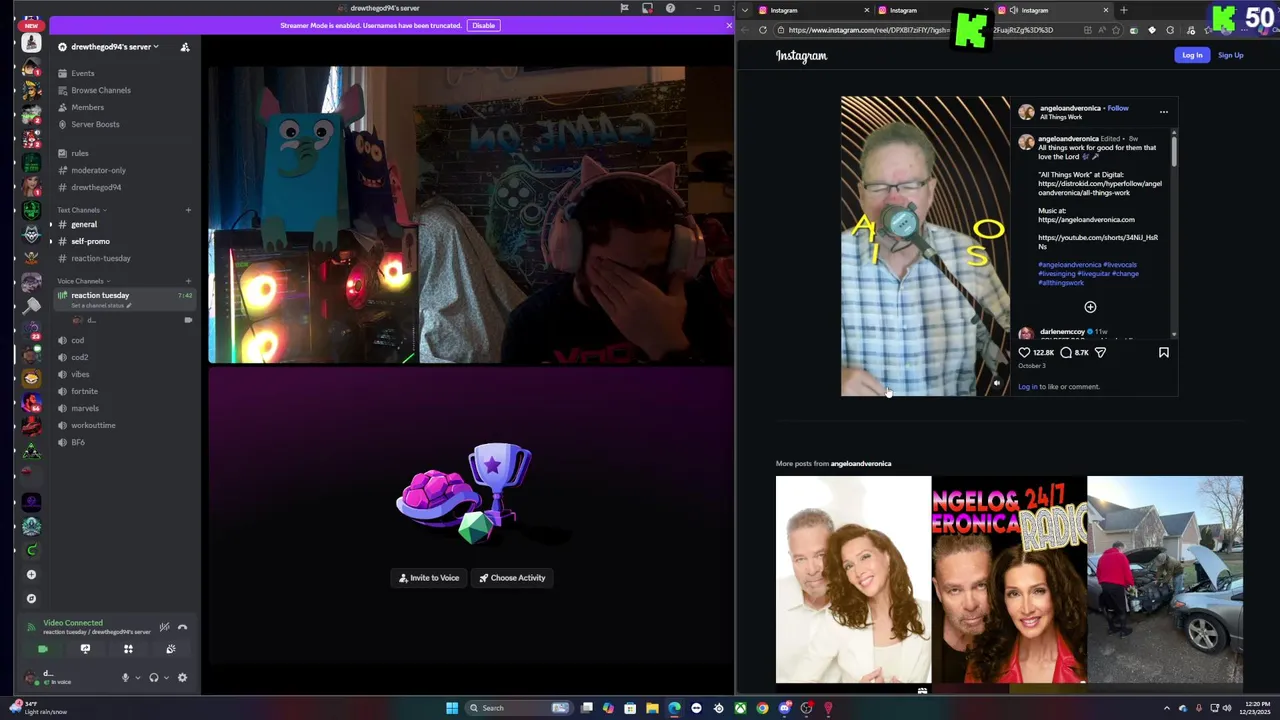Open the rules channel
The height and width of the screenshot is (720, 1280).
(x=79, y=153)
